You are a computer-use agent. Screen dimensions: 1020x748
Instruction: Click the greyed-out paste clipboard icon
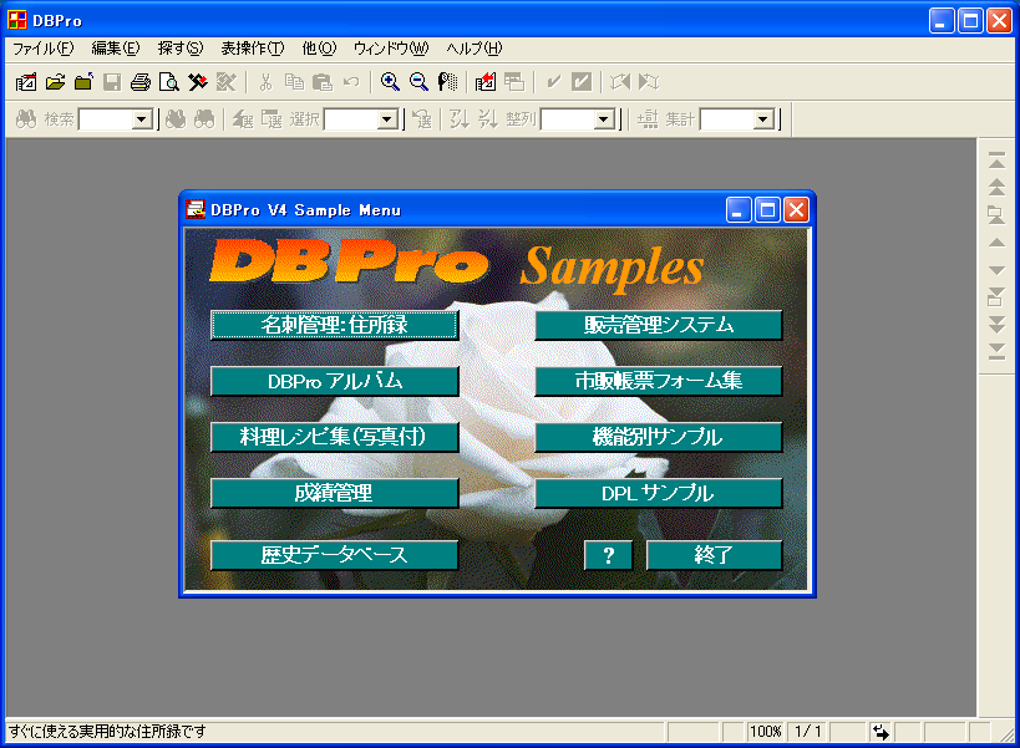tap(323, 82)
